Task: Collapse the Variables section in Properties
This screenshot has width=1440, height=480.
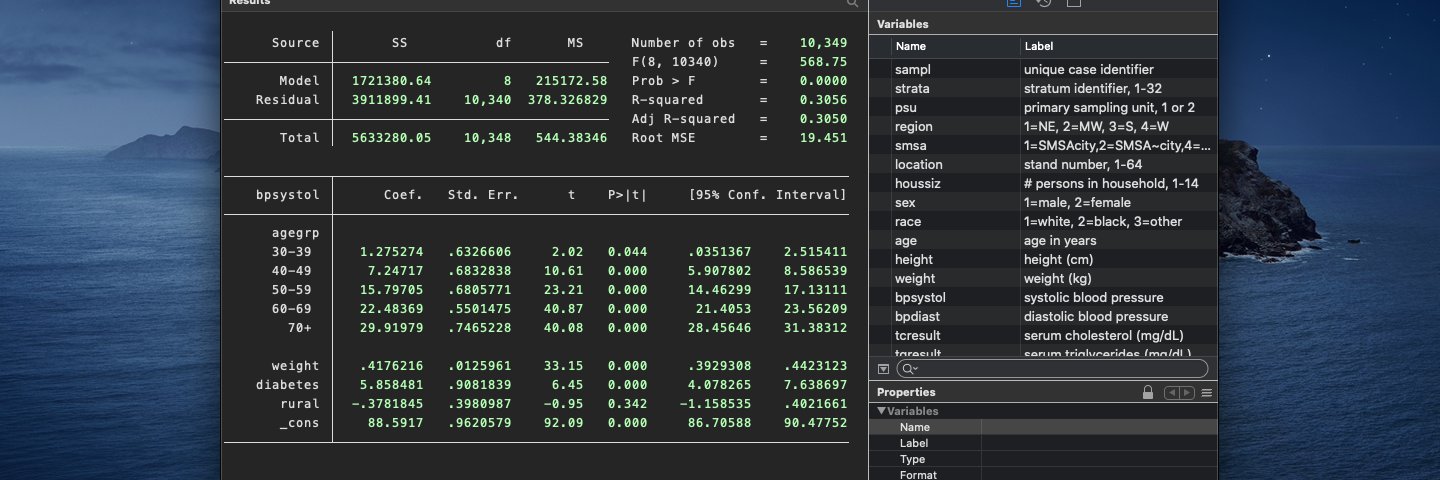Action: (x=882, y=411)
